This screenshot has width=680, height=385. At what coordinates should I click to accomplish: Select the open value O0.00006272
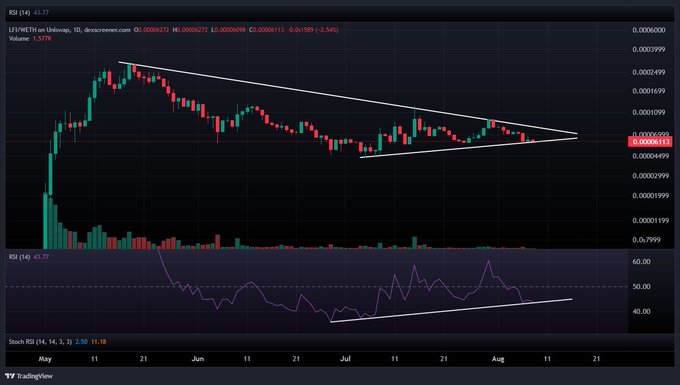pos(151,30)
